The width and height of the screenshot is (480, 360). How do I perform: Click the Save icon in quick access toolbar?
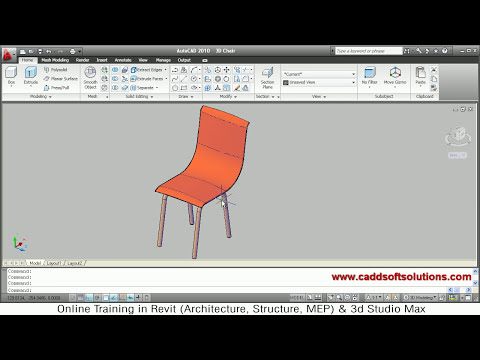coord(40,52)
